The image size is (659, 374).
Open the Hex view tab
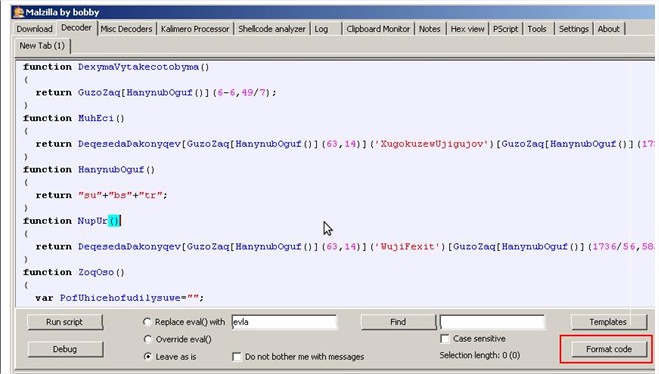click(467, 29)
